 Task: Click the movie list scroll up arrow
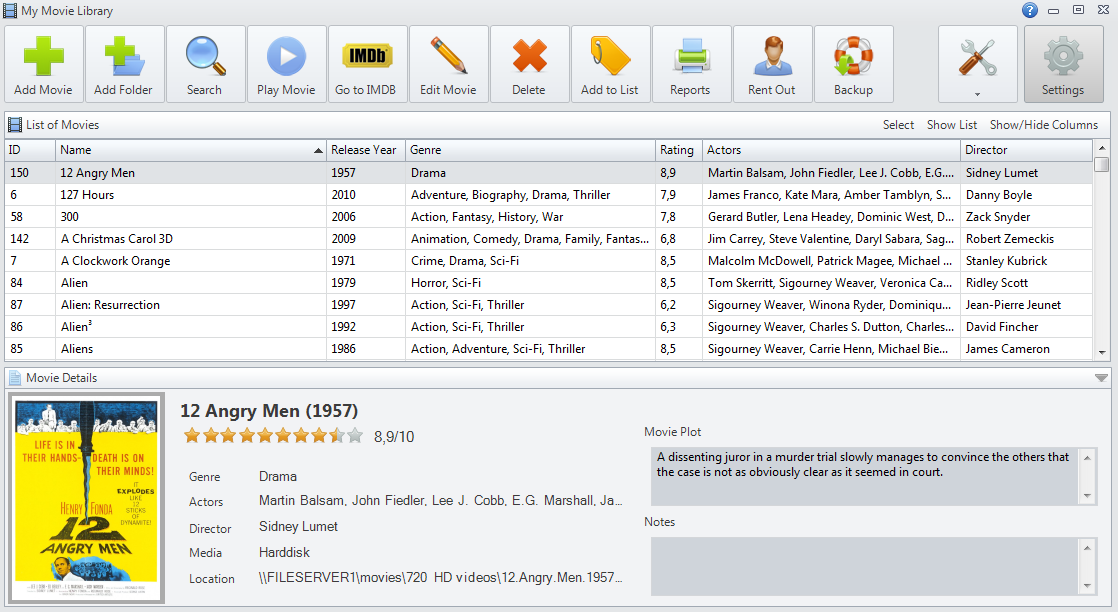[1102, 148]
